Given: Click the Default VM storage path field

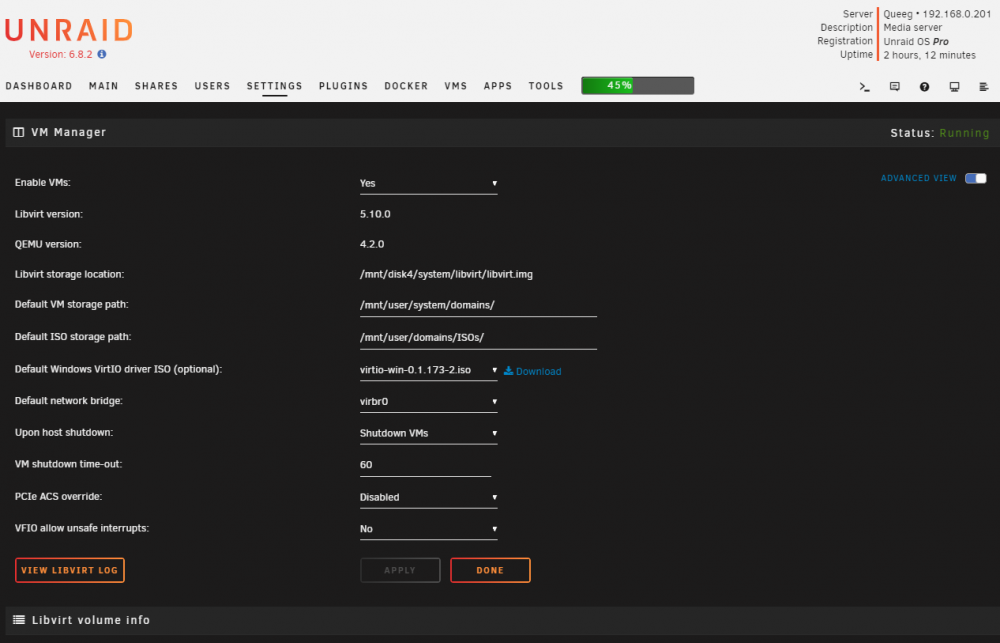Looking at the screenshot, I should (x=478, y=306).
